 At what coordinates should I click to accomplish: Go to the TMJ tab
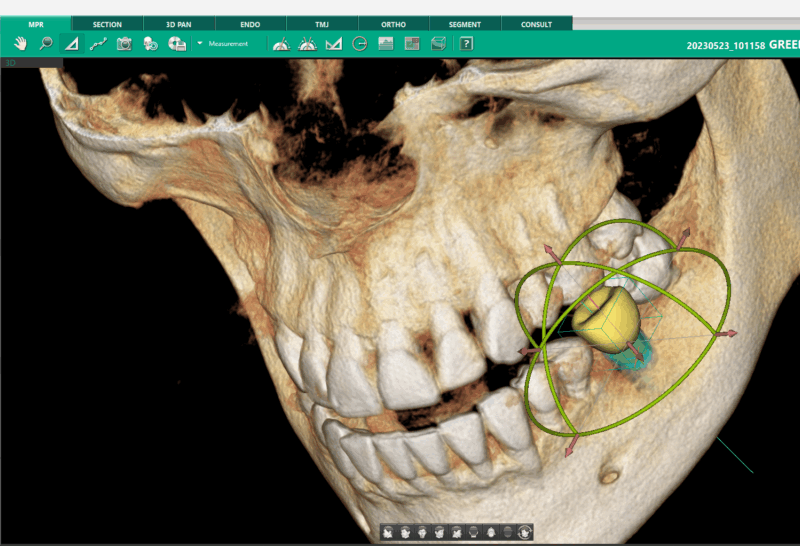322,24
